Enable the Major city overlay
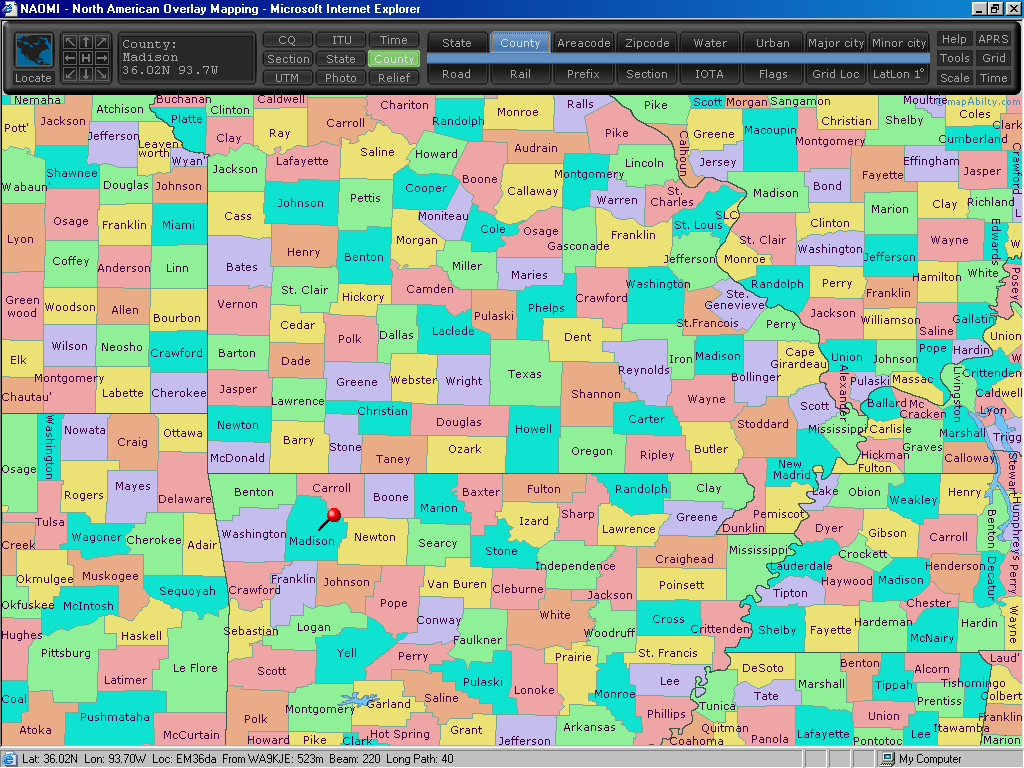1024x768 pixels. (835, 43)
